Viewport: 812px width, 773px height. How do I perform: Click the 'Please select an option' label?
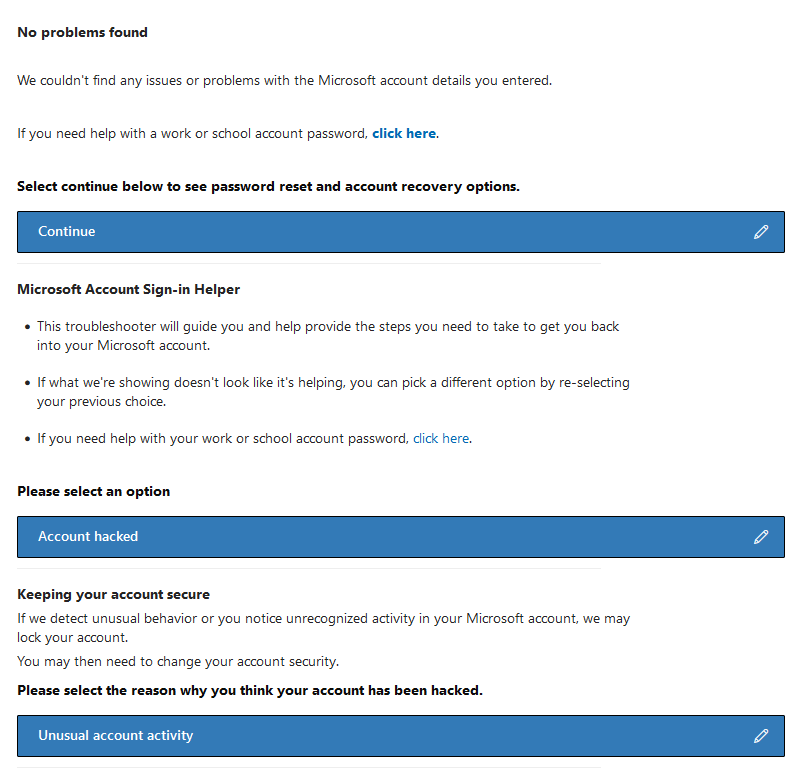93,491
